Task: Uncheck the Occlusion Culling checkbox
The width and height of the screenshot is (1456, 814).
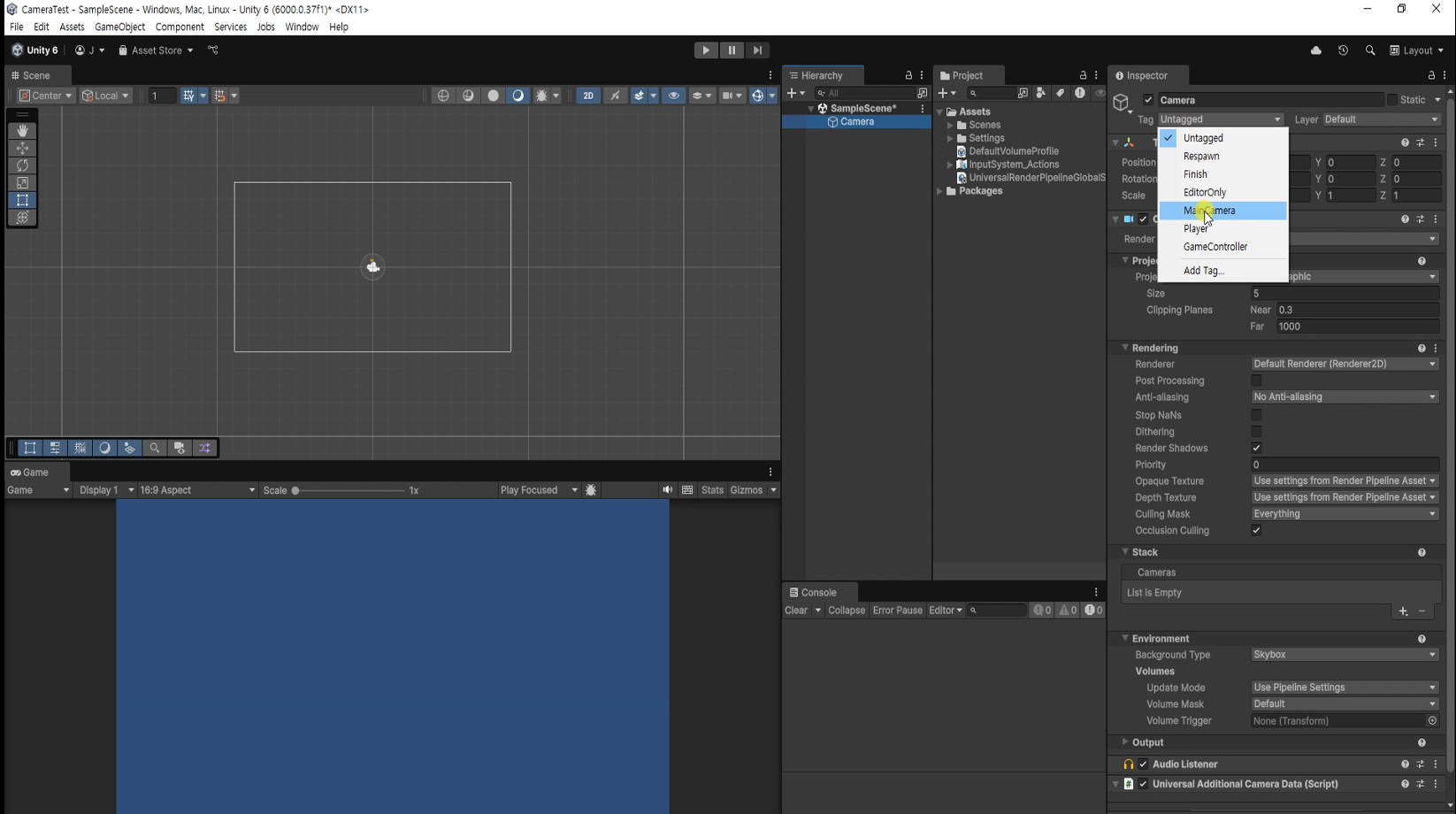Action: [x=1256, y=531]
